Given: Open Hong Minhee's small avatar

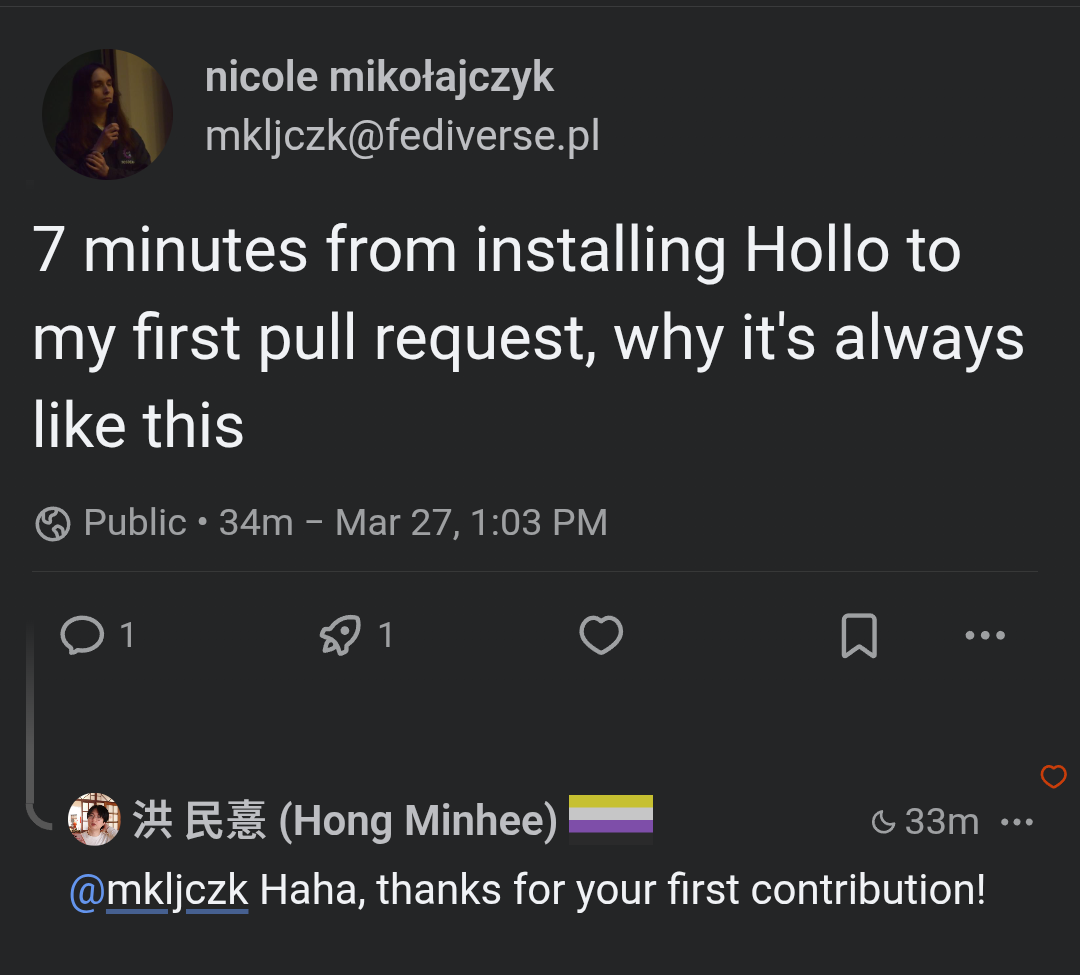Looking at the screenshot, I should pos(93,820).
